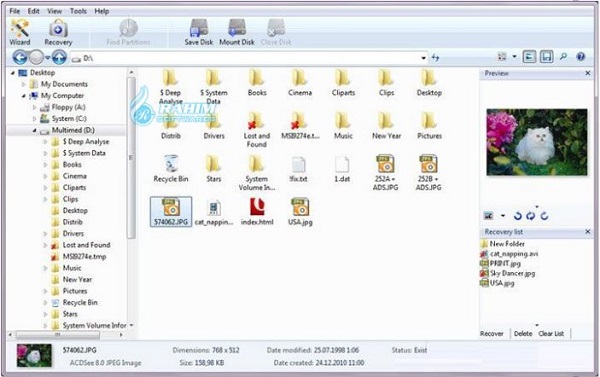Image resolution: width=600 pixels, height=377 pixels.
Task: Open the deleted Lost and Found folder
Action: click(x=257, y=130)
